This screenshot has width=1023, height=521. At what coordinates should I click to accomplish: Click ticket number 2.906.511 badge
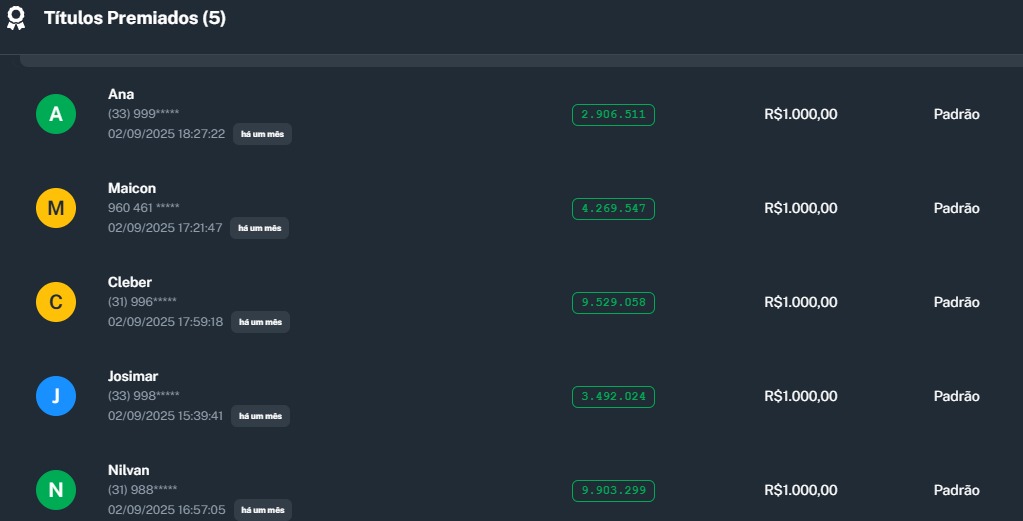(613, 115)
